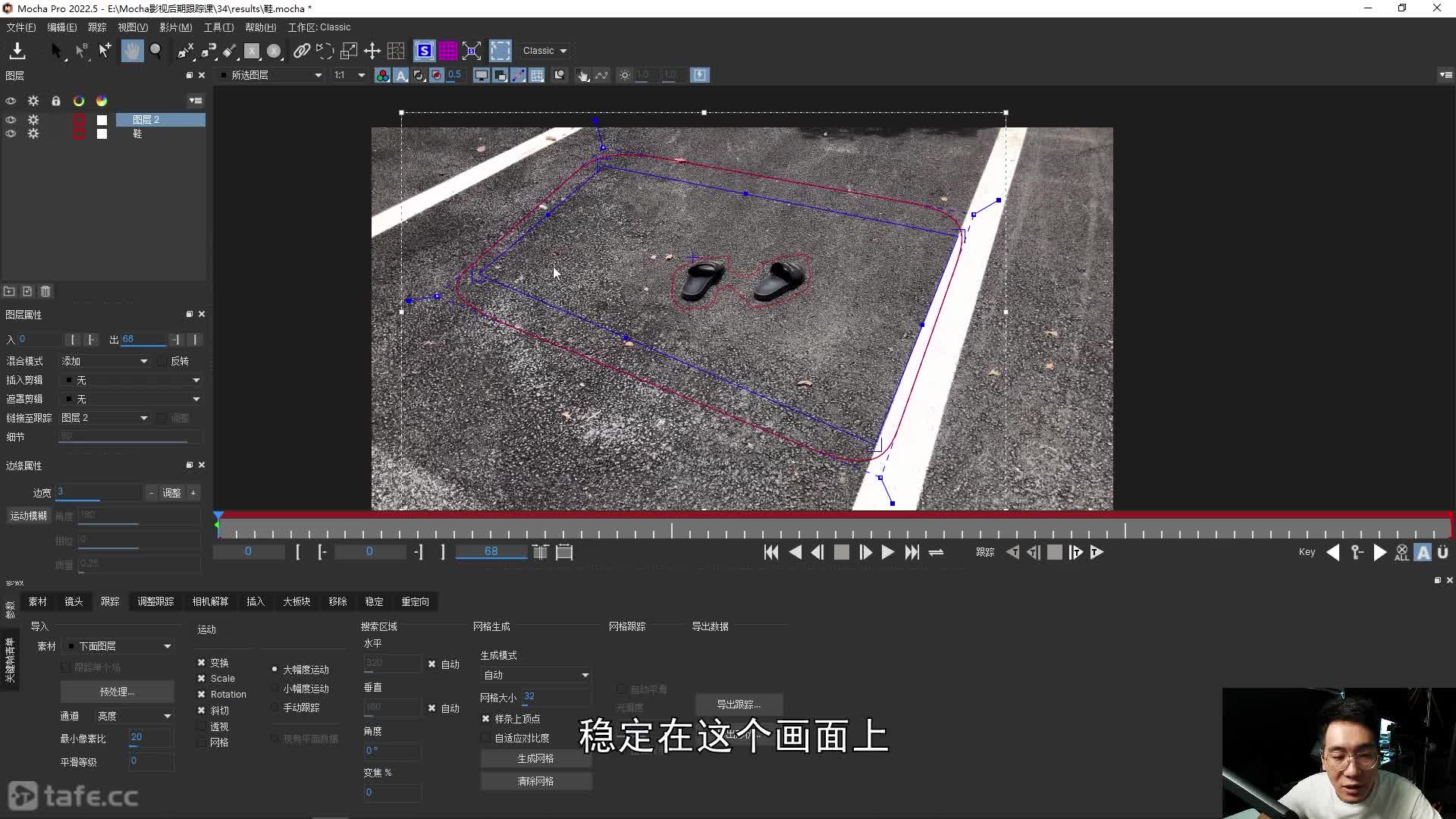
Task: Toggle the magenta planar grid icon
Action: [x=448, y=51]
